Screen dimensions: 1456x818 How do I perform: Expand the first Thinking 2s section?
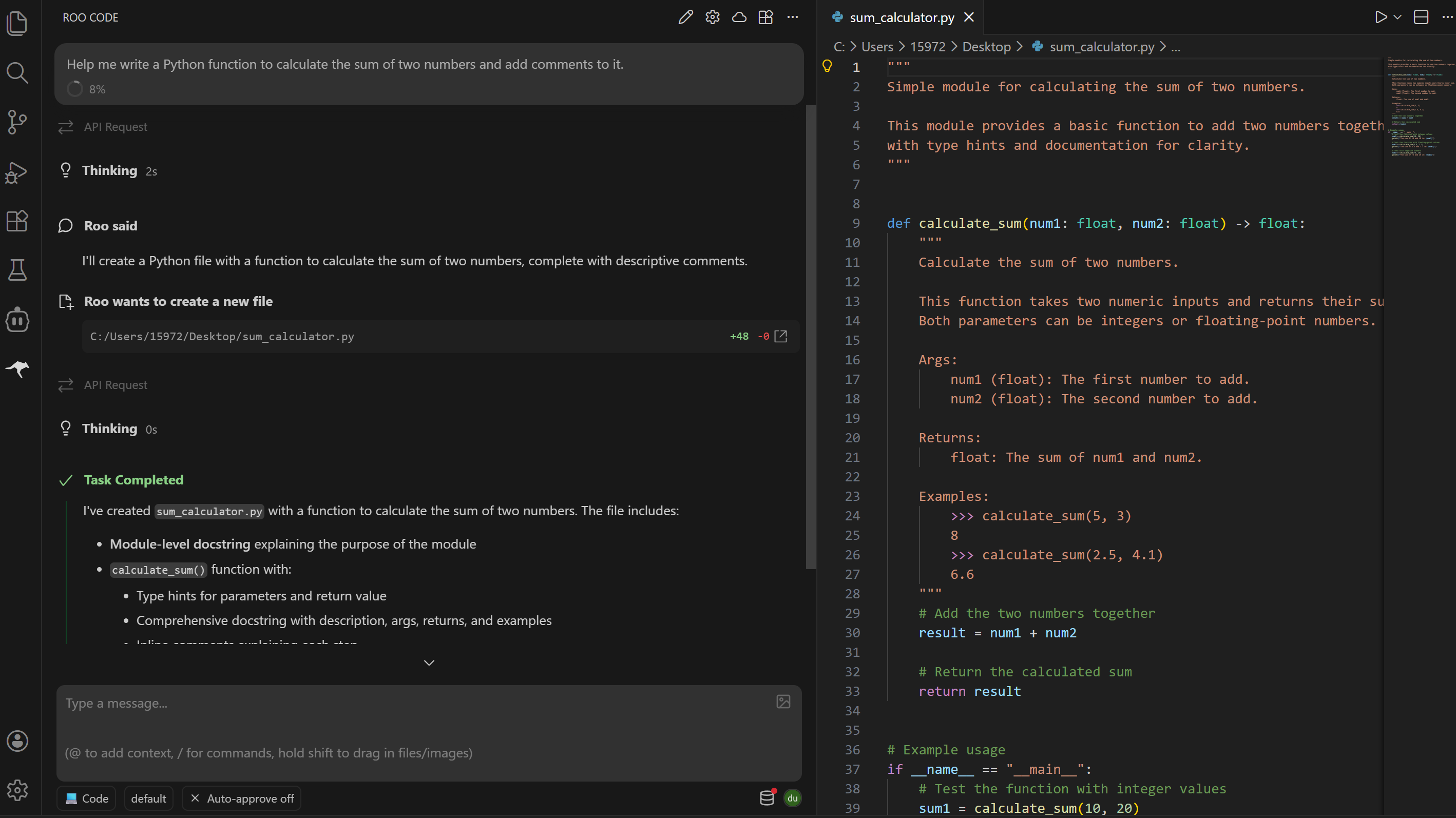pos(110,170)
